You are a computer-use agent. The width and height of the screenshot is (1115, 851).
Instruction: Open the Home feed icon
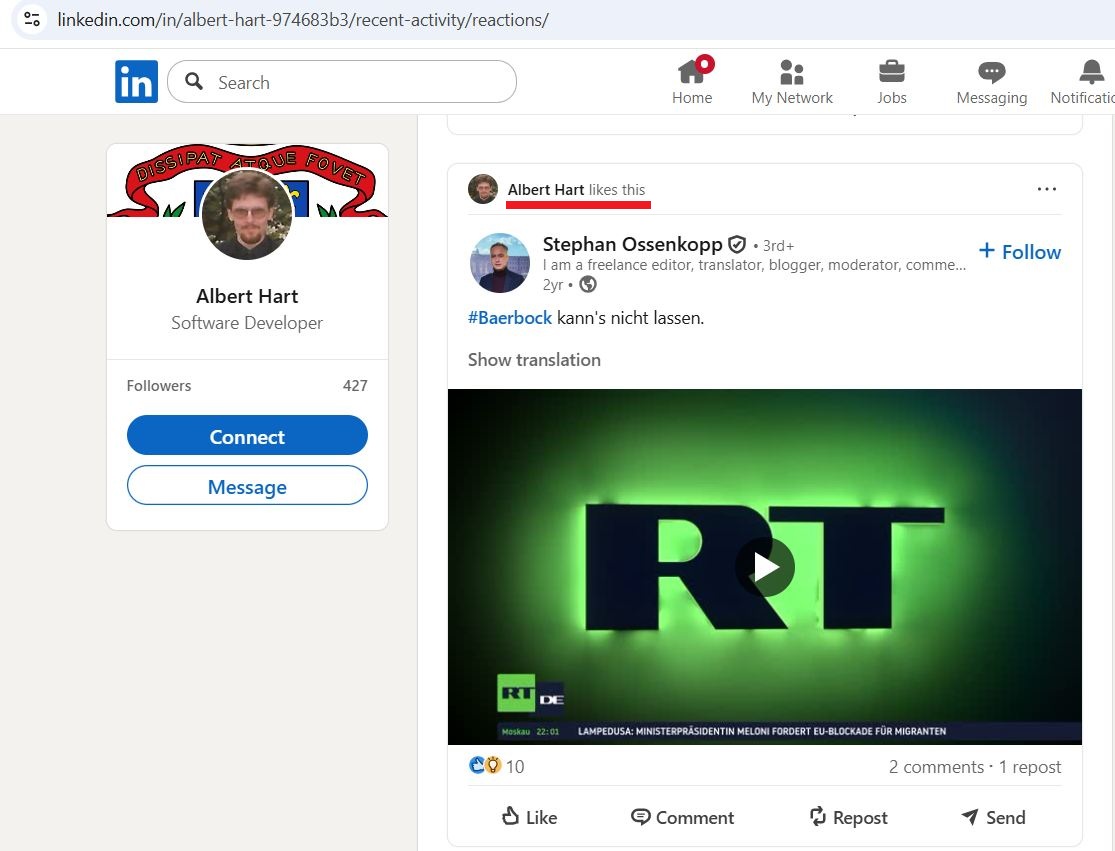(x=692, y=72)
